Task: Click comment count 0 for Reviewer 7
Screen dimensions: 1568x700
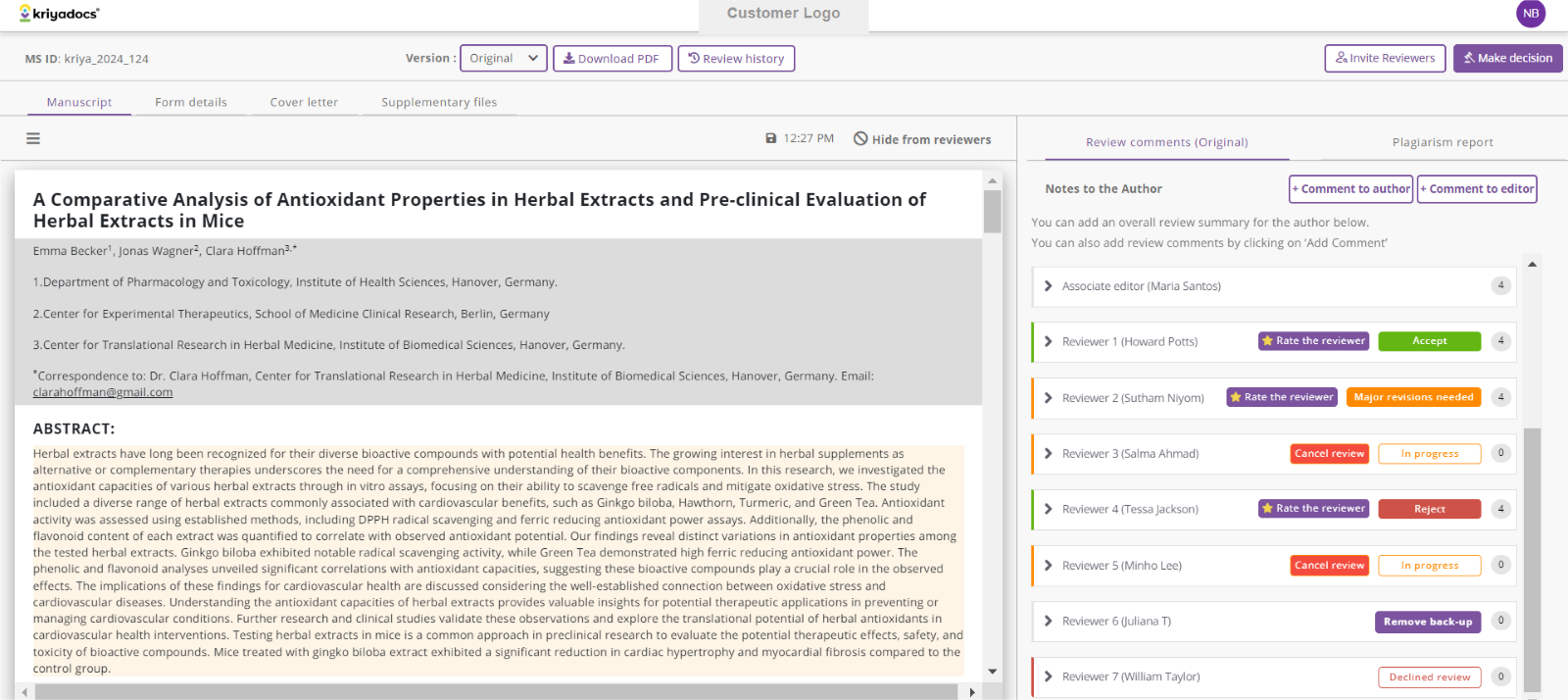Action: pos(1500,676)
